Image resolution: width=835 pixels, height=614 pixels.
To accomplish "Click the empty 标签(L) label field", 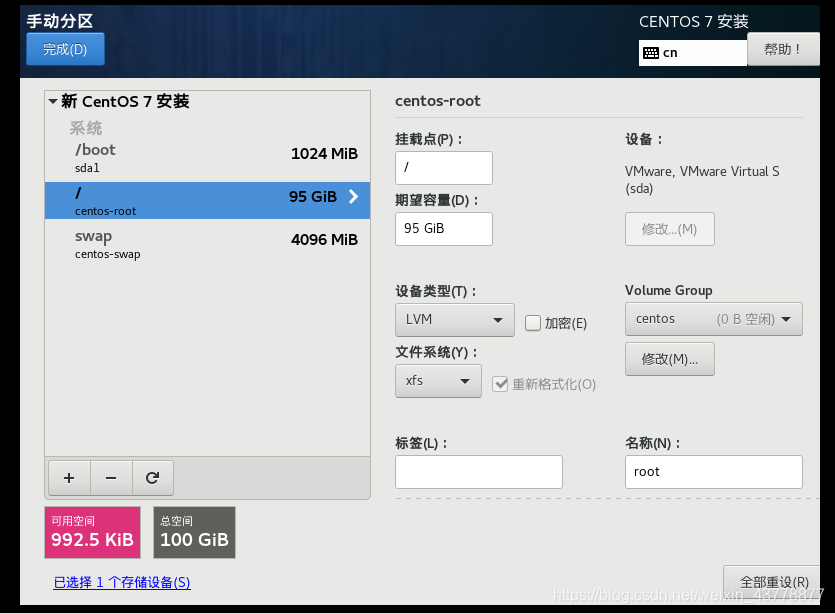I will coord(479,472).
